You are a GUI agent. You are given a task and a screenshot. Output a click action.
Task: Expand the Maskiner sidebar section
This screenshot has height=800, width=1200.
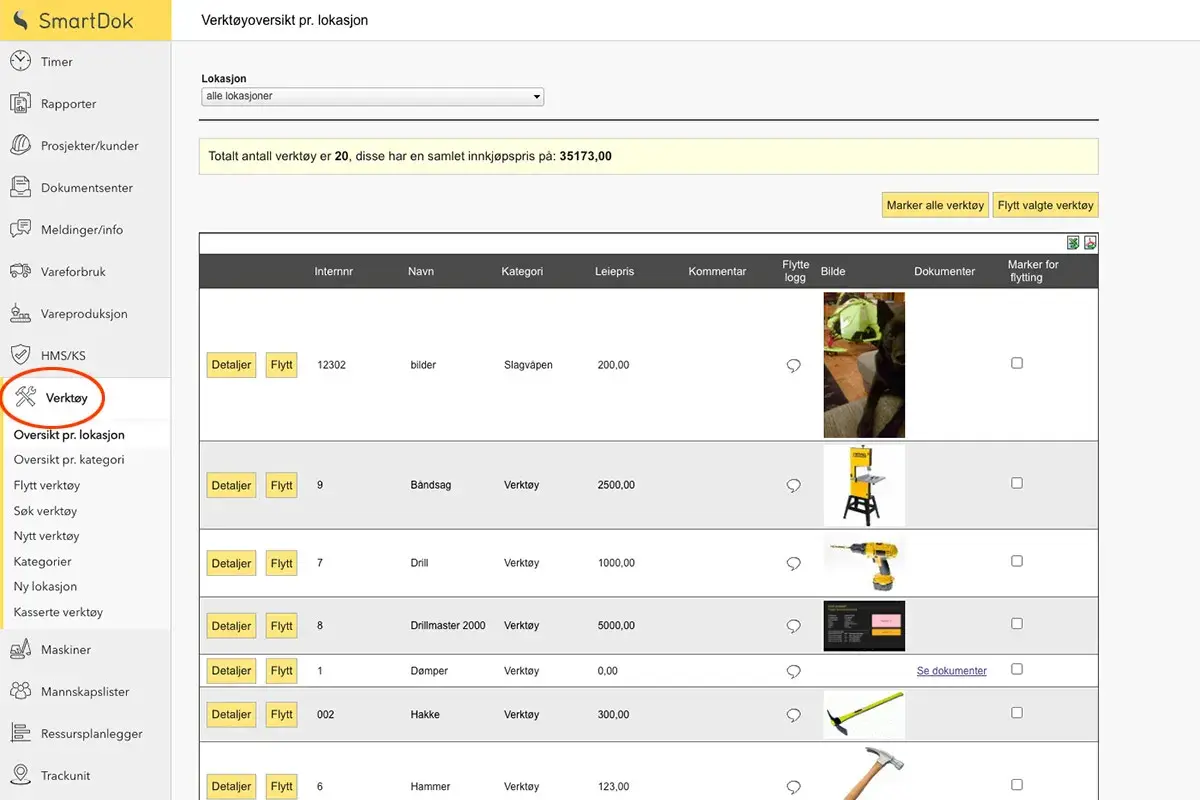[65, 650]
